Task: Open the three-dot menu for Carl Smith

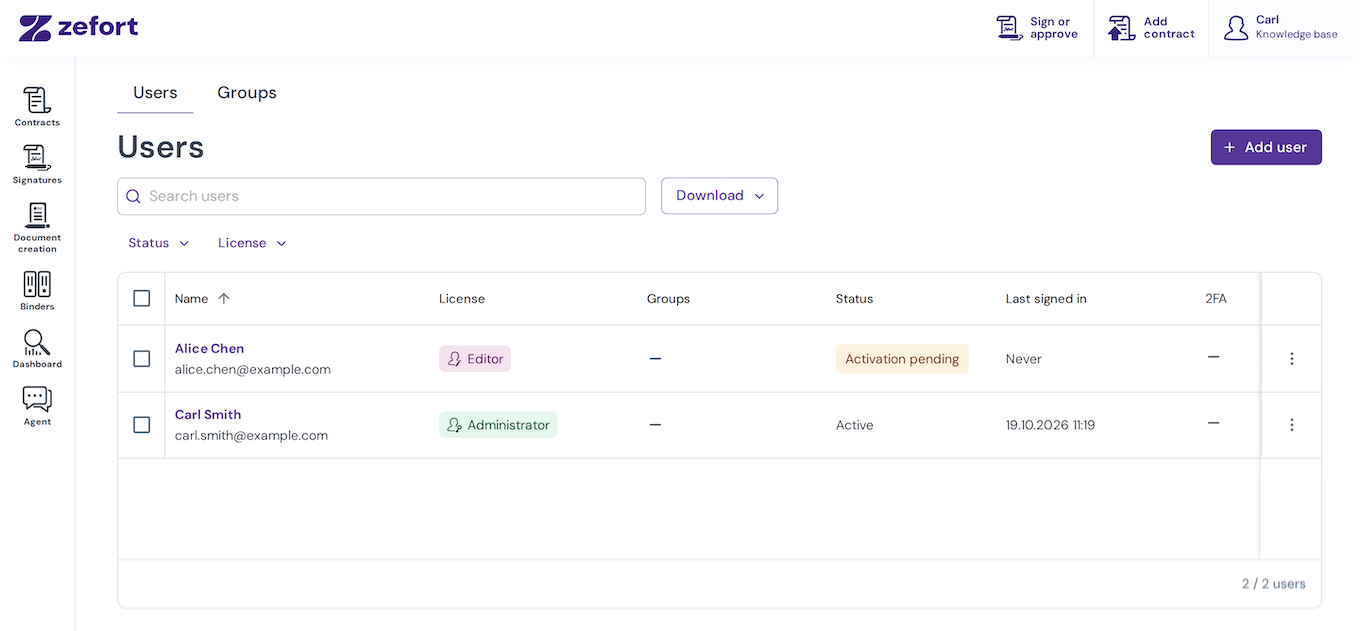Action: coord(1291,425)
